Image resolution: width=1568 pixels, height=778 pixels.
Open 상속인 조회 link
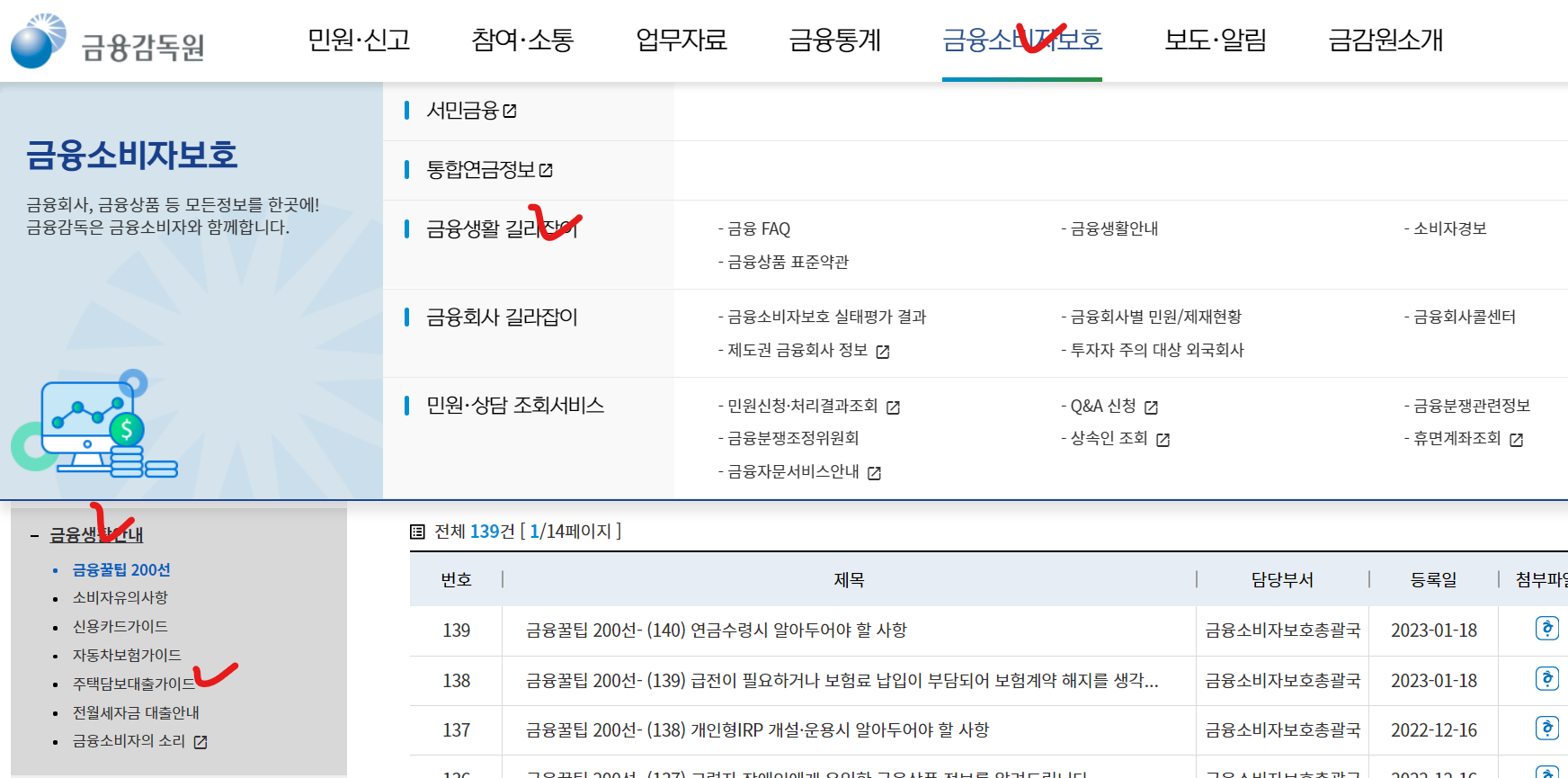coord(1109,438)
